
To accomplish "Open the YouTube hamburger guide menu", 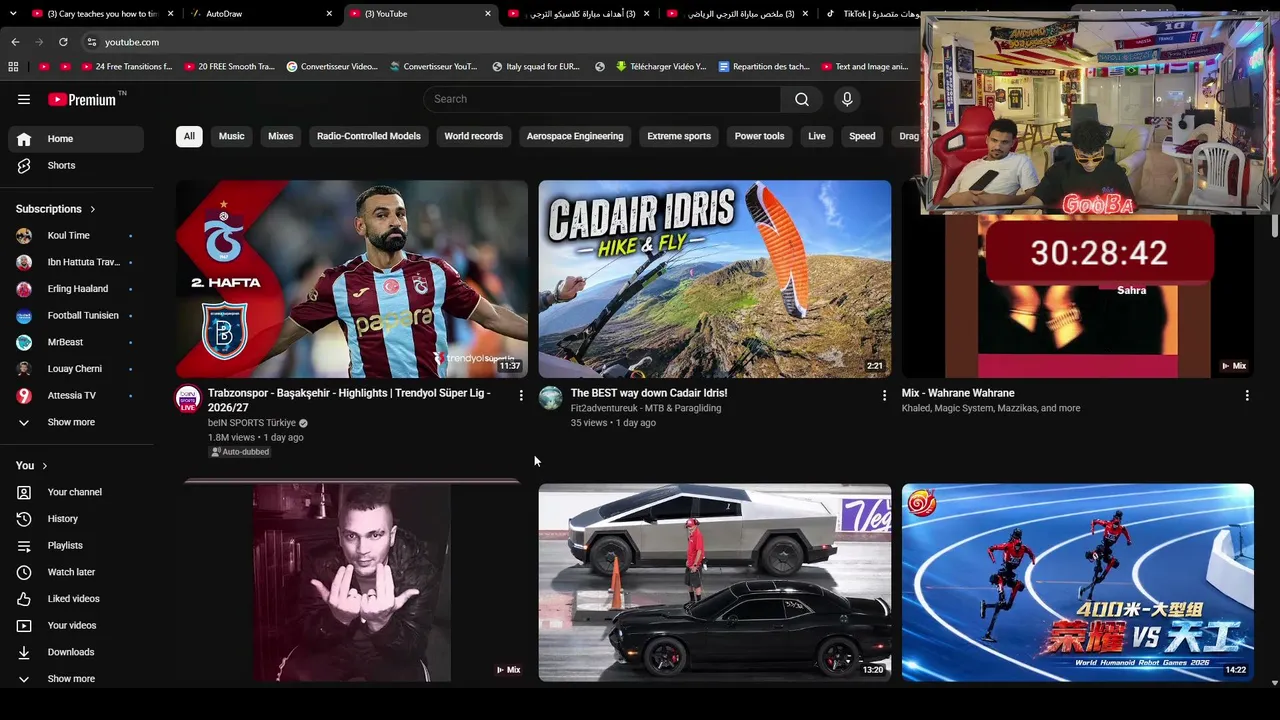I will (x=24, y=99).
